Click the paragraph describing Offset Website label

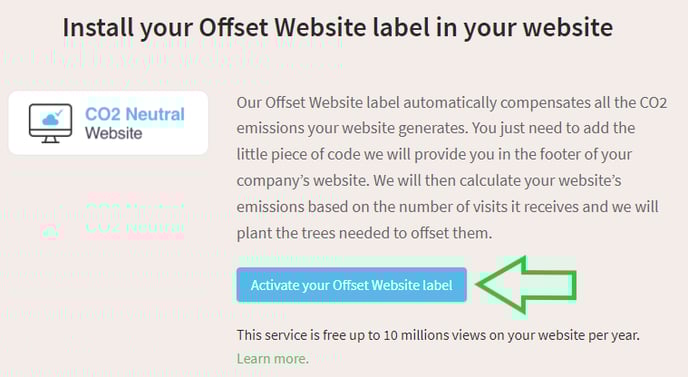coord(452,168)
